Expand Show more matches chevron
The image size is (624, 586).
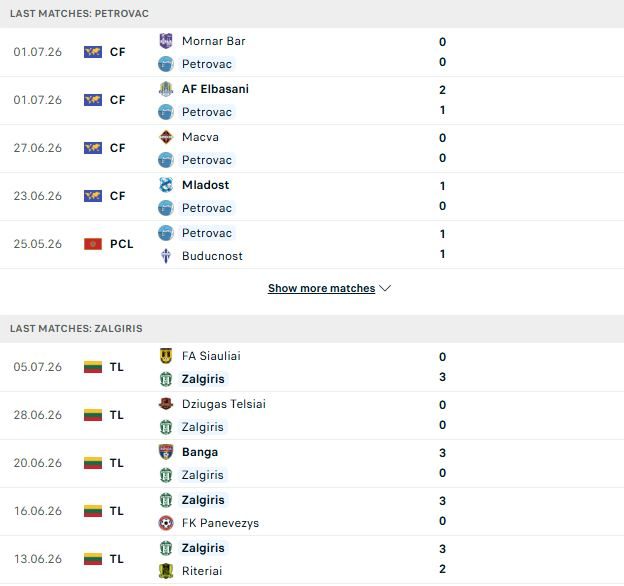[385, 288]
